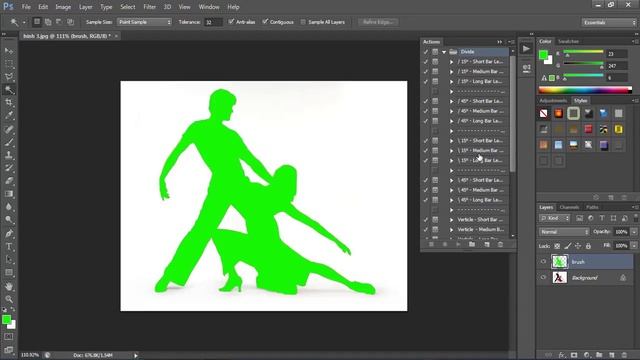This screenshot has height=360, width=640.
Task: Open the Image menu
Action: click(x=63, y=7)
